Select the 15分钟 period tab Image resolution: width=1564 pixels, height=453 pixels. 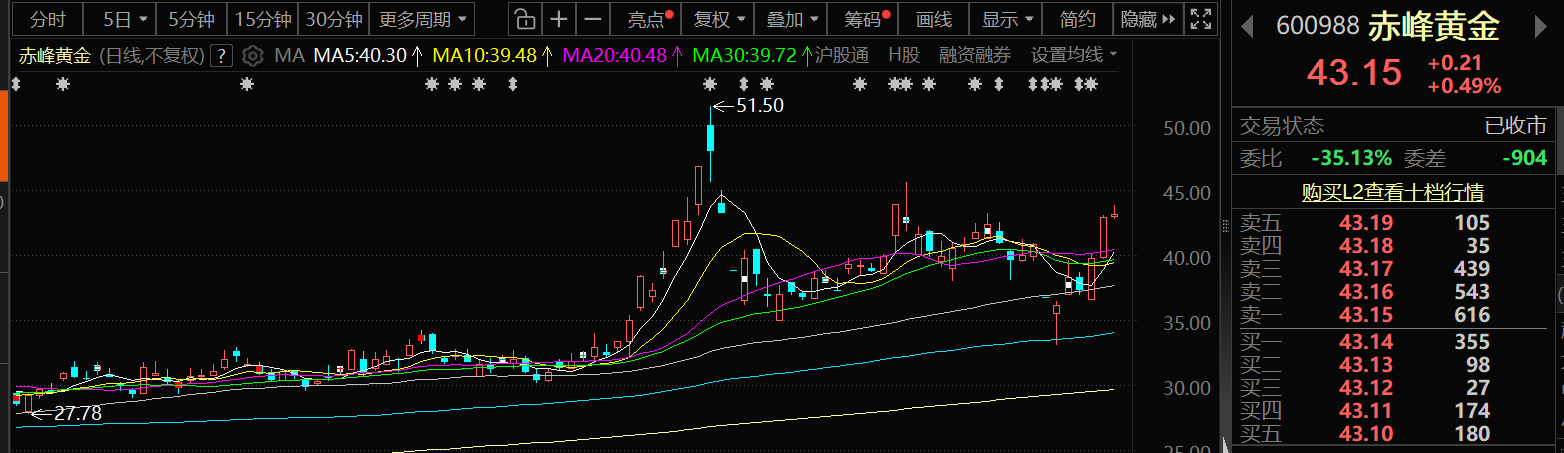click(x=262, y=19)
